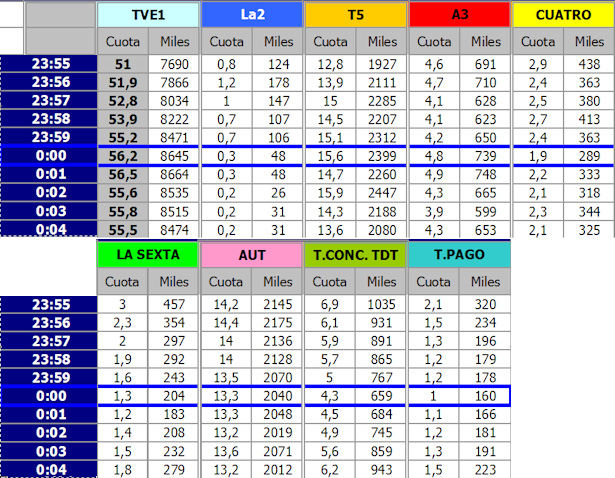
Task: Click the Miles subheader under T.PAGO
Action: coord(485,281)
